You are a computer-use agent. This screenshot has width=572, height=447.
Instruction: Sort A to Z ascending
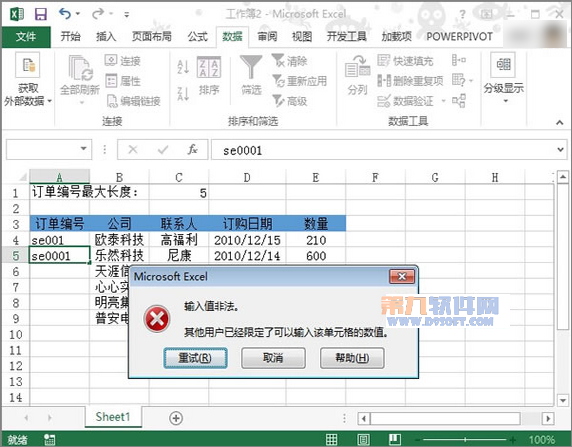[x=183, y=67]
